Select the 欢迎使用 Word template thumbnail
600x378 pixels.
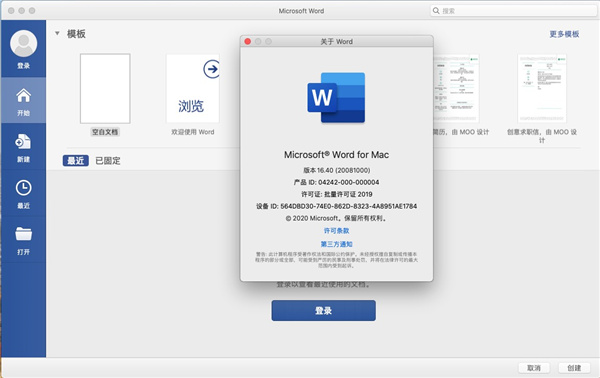point(192,88)
